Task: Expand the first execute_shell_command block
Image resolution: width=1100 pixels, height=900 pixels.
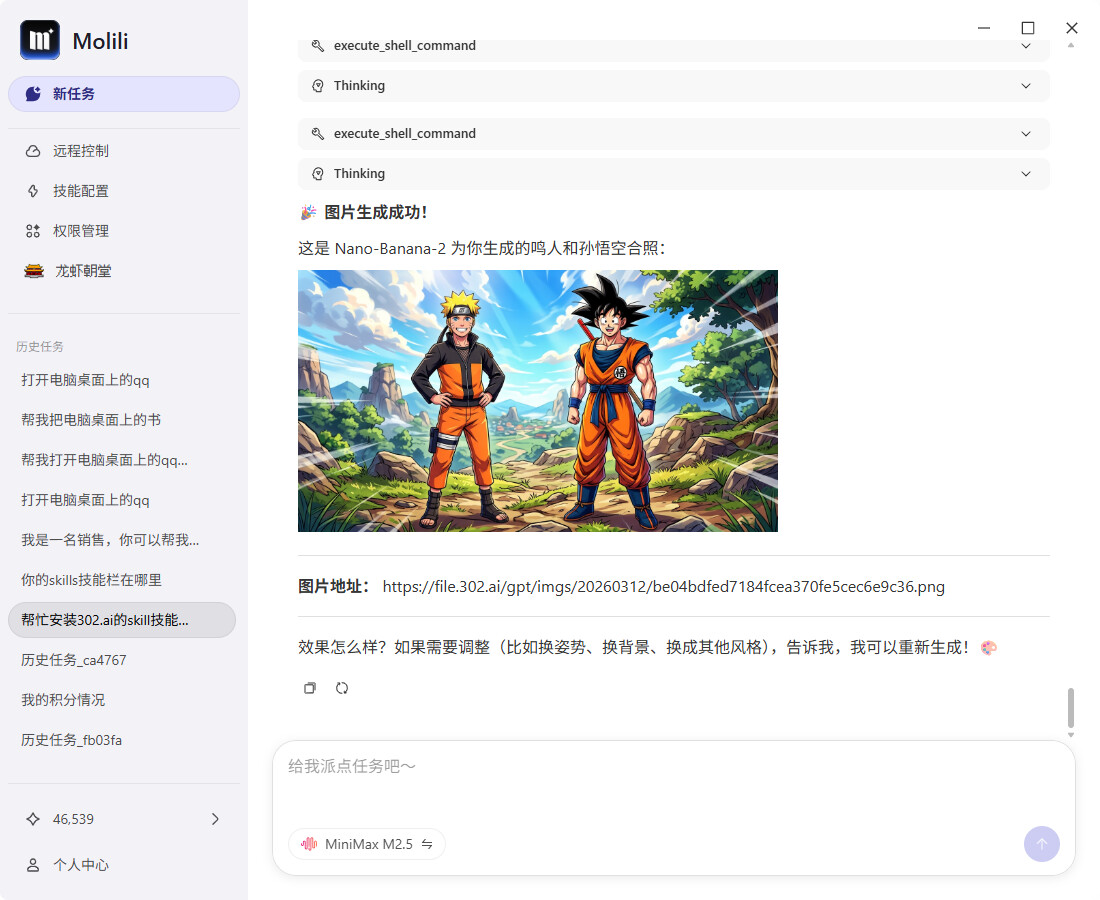Action: pyautogui.click(x=673, y=46)
